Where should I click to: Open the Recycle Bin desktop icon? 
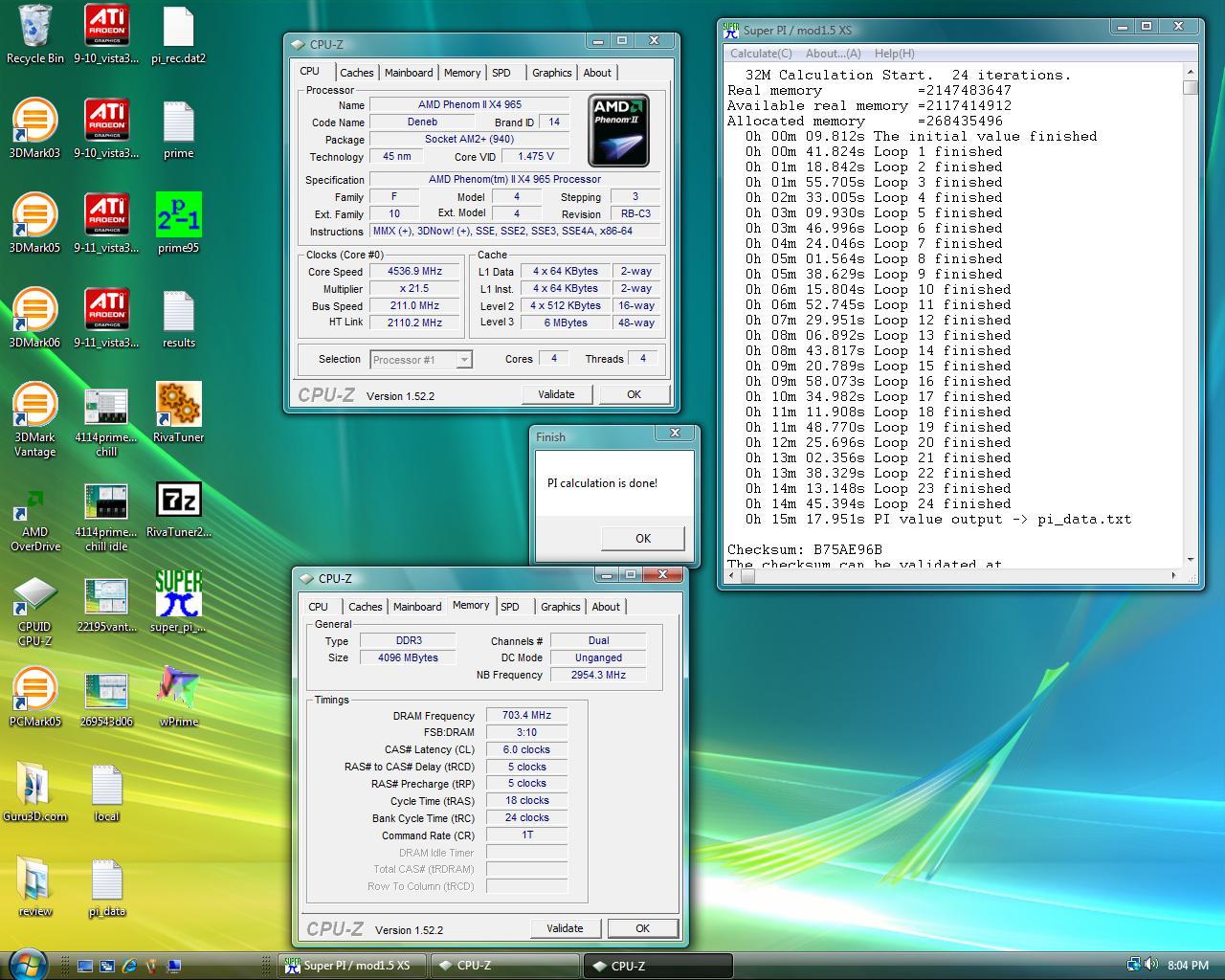tap(35, 35)
